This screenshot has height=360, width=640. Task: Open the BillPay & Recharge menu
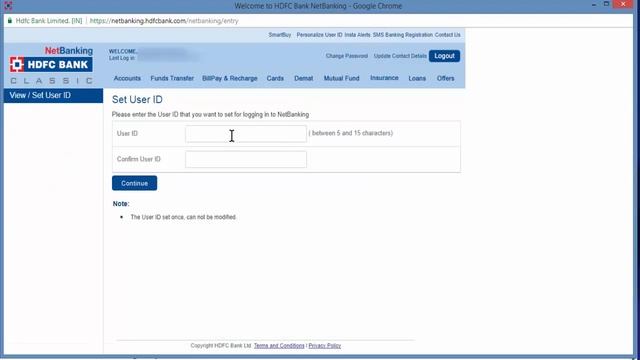[230, 78]
